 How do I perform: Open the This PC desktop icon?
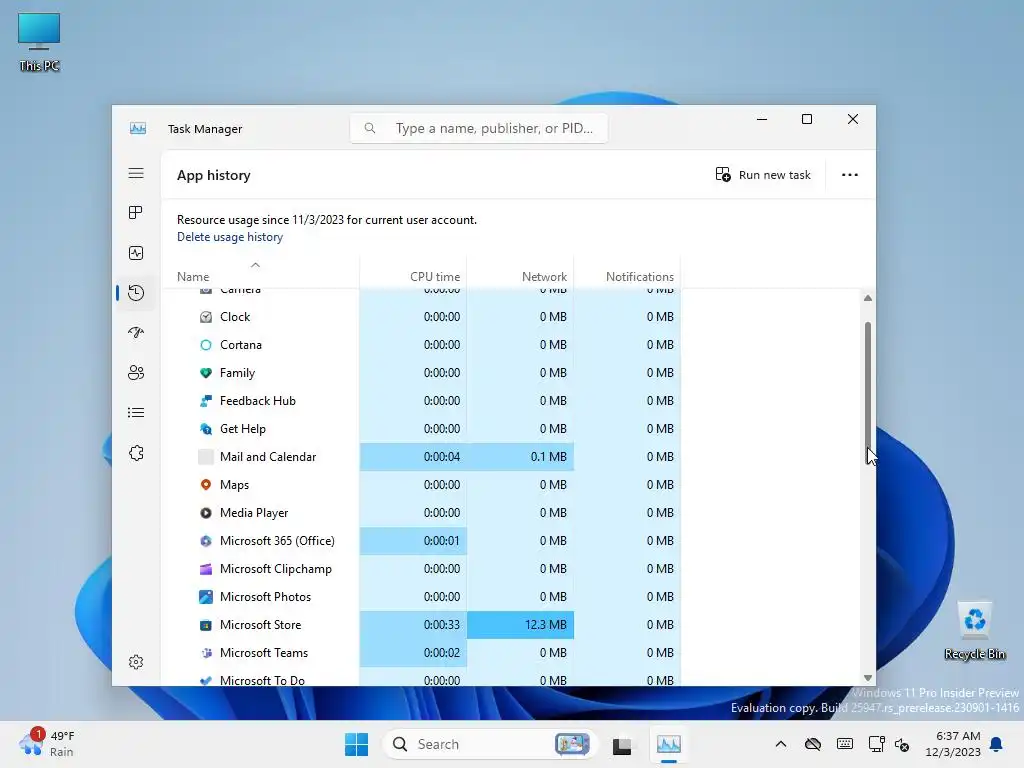click(x=39, y=42)
